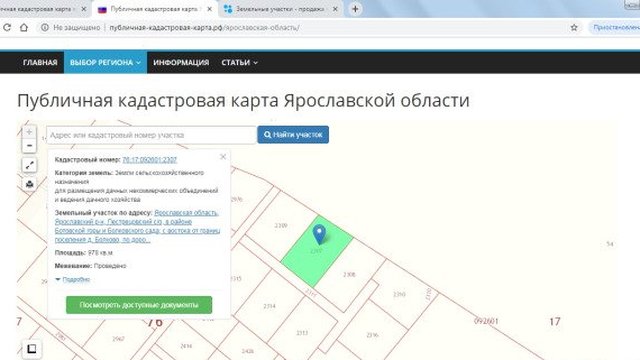Go to the browser home page
This screenshot has width=640, height=360.
pyautogui.click(x=24, y=28)
